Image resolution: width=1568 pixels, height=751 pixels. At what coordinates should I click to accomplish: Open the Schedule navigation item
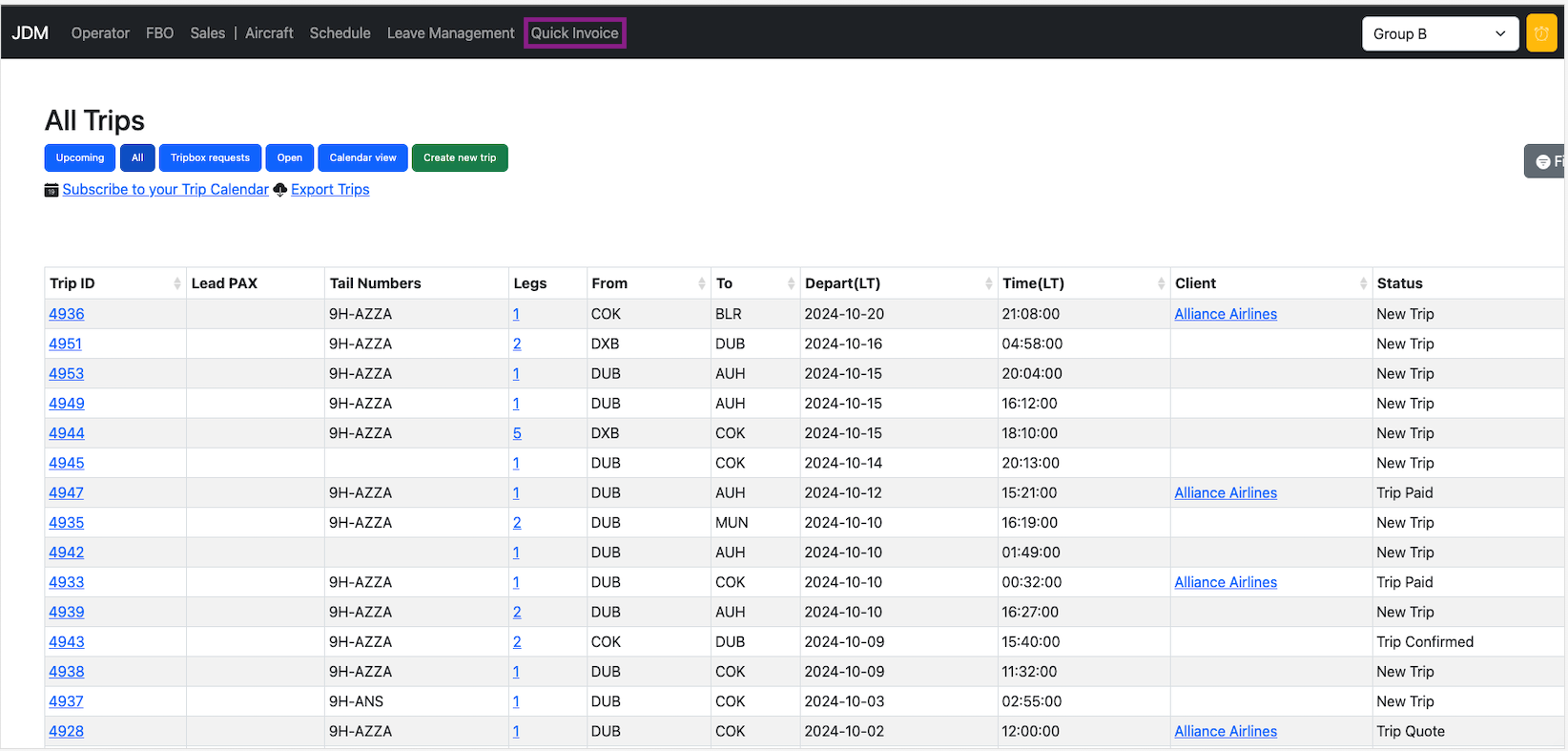click(340, 33)
